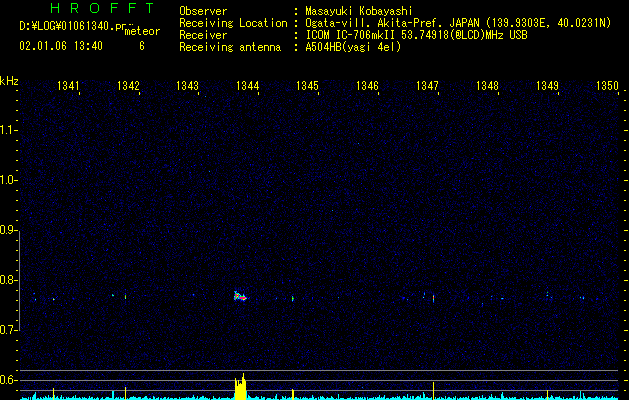Click the meteor count label

point(142,31)
